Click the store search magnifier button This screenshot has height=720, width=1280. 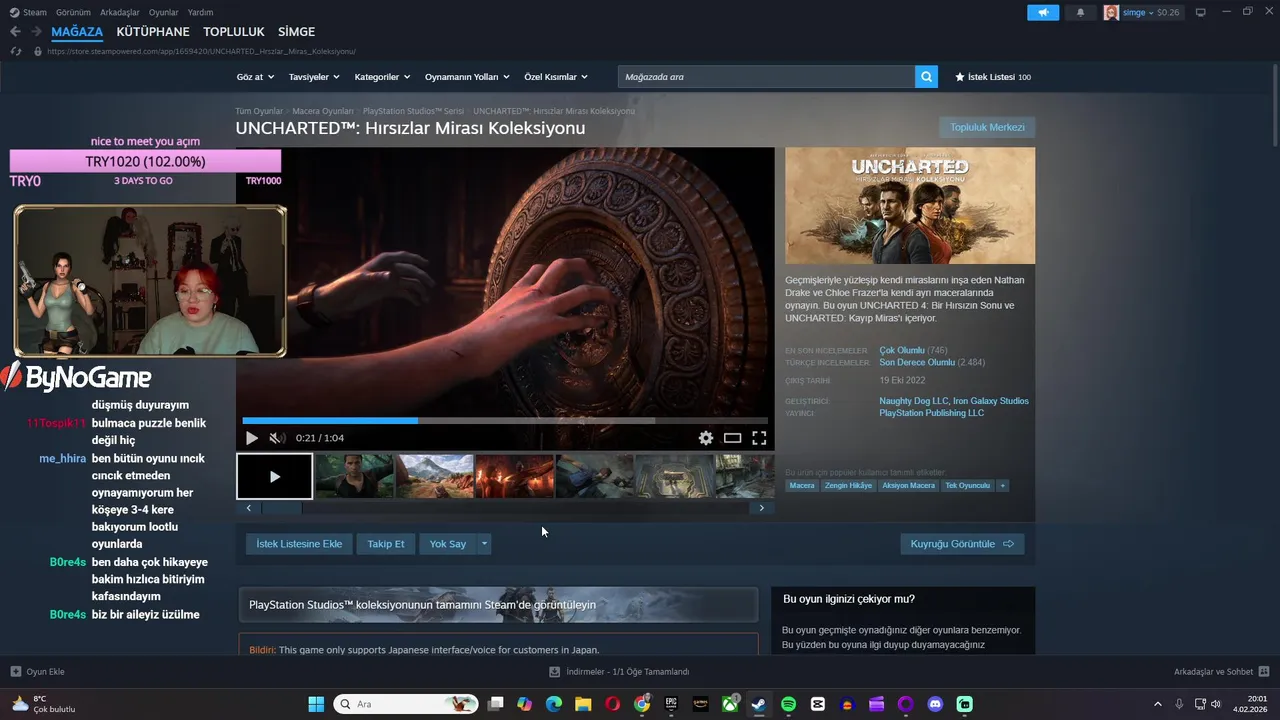[926, 77]
